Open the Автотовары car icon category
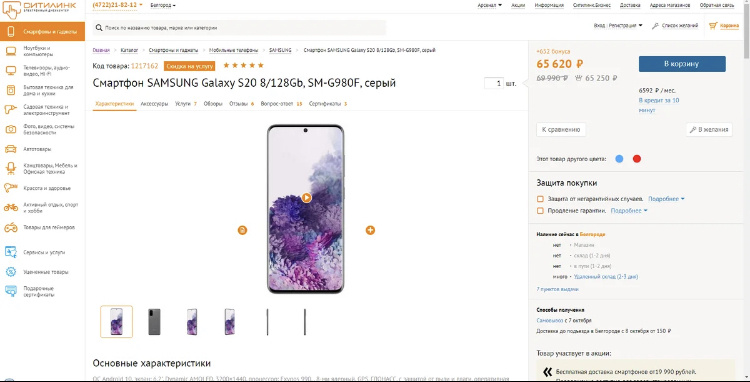 11,149
